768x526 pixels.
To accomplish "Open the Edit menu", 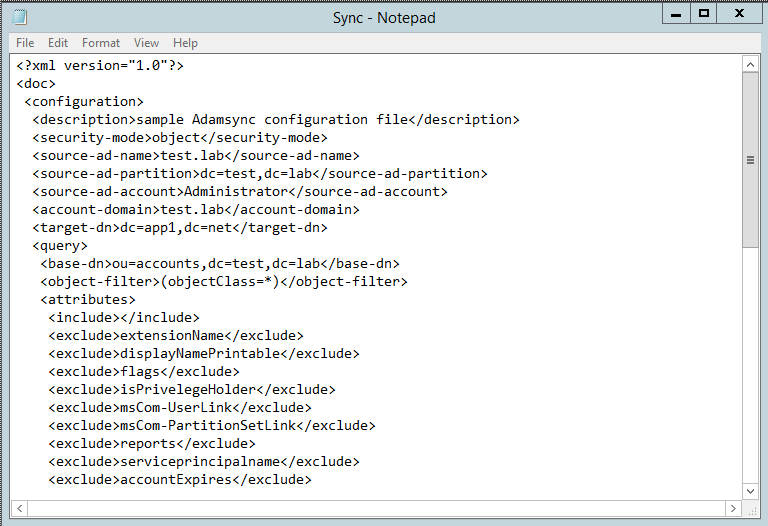I will [x=58, y=43].
